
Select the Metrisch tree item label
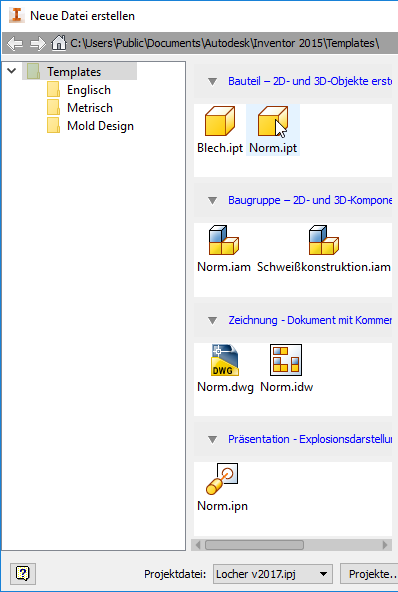tap(90, 108)
